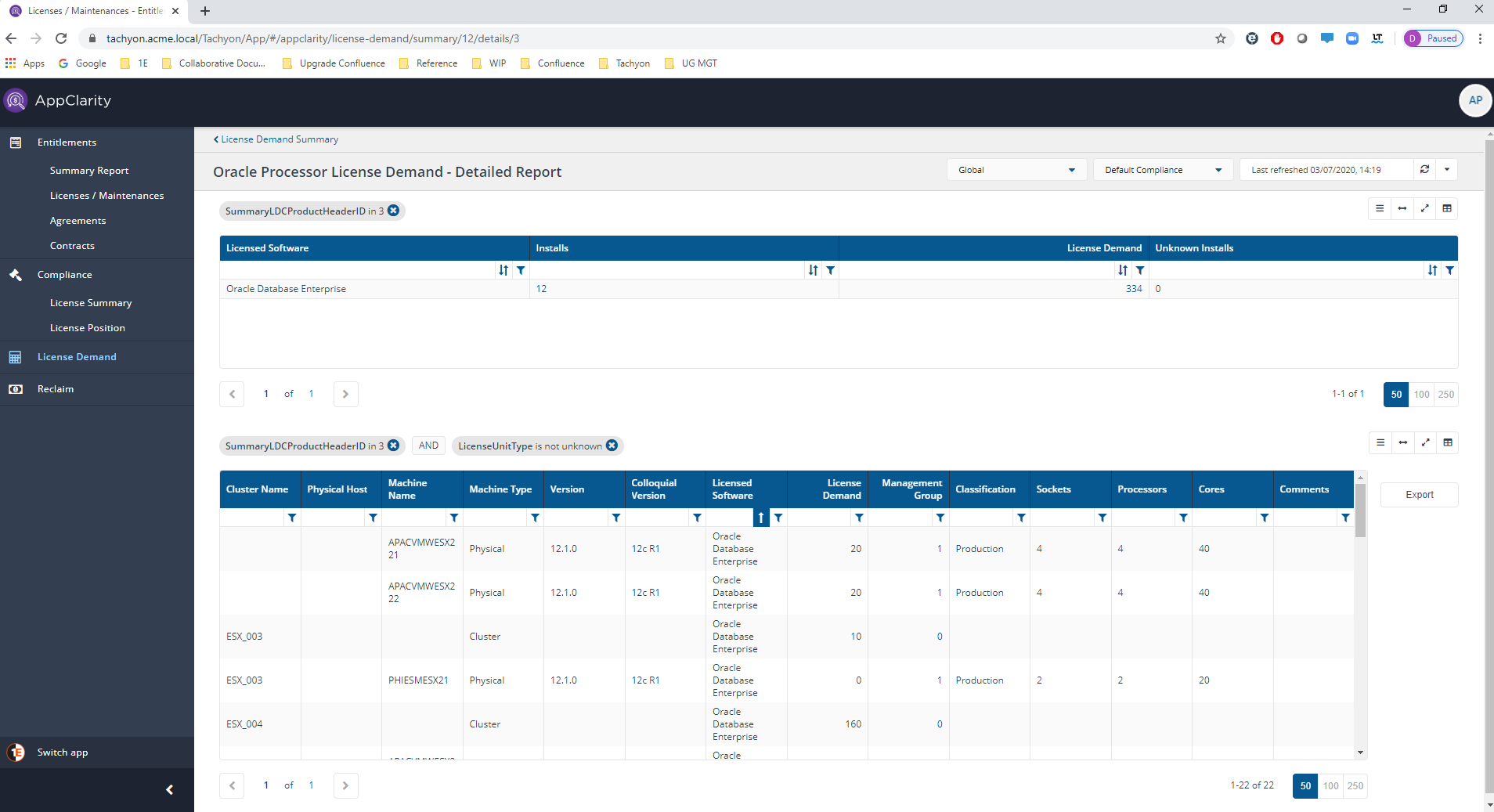Set lower table page size to 250

[x=1355, y=786]
